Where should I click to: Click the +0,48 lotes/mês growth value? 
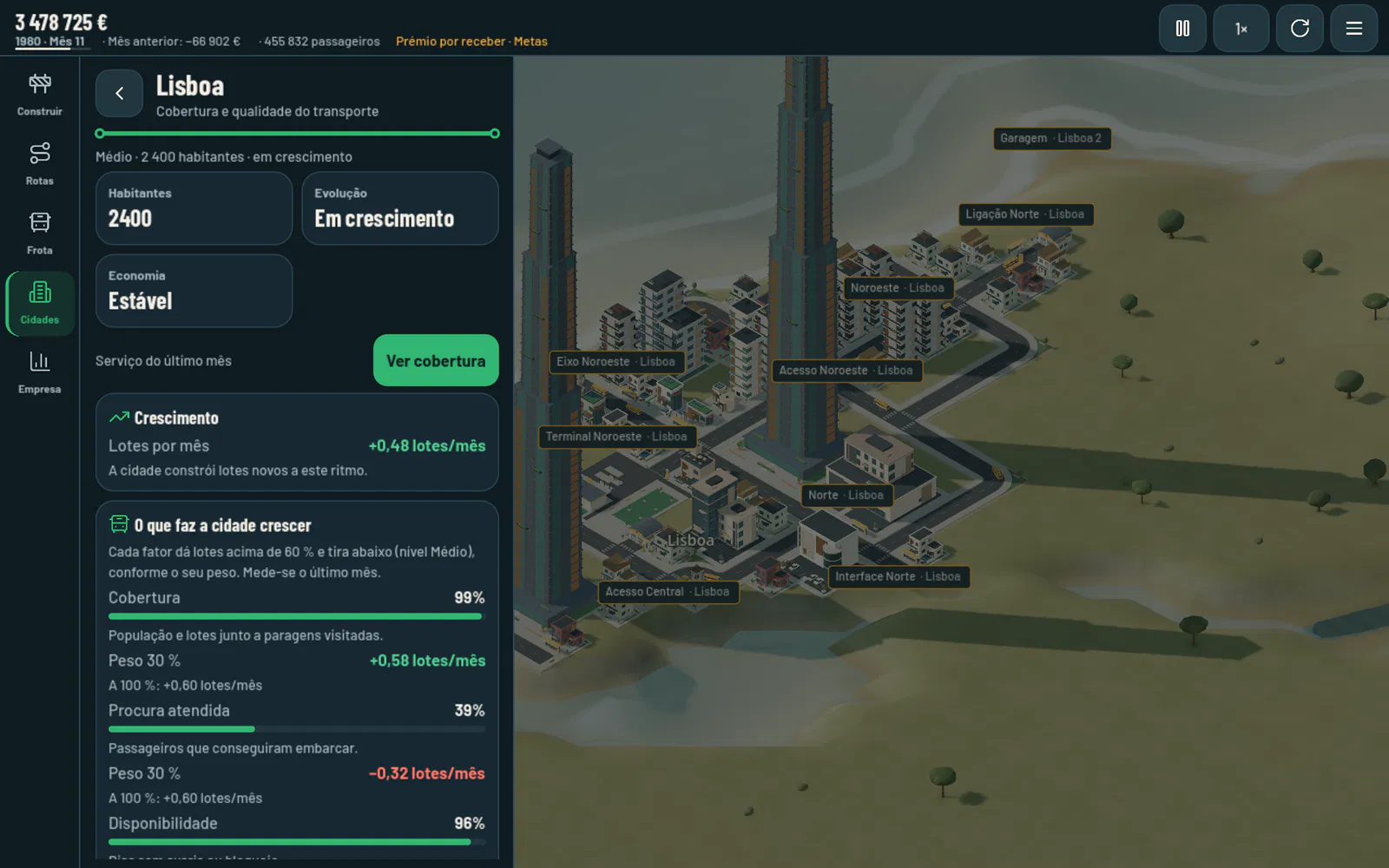[427, 445]
